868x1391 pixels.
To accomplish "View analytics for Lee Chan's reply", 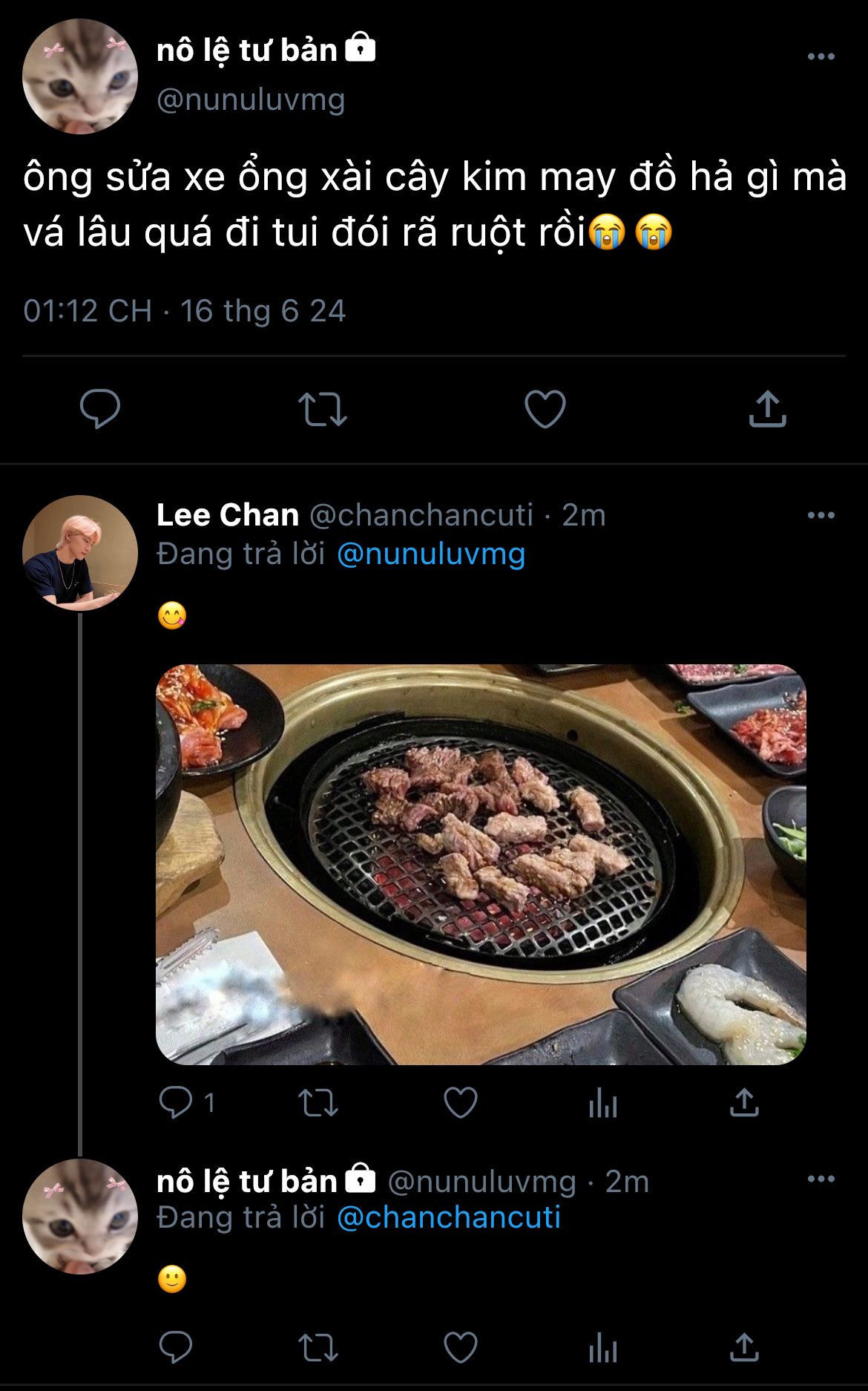I will point(602,1104).
